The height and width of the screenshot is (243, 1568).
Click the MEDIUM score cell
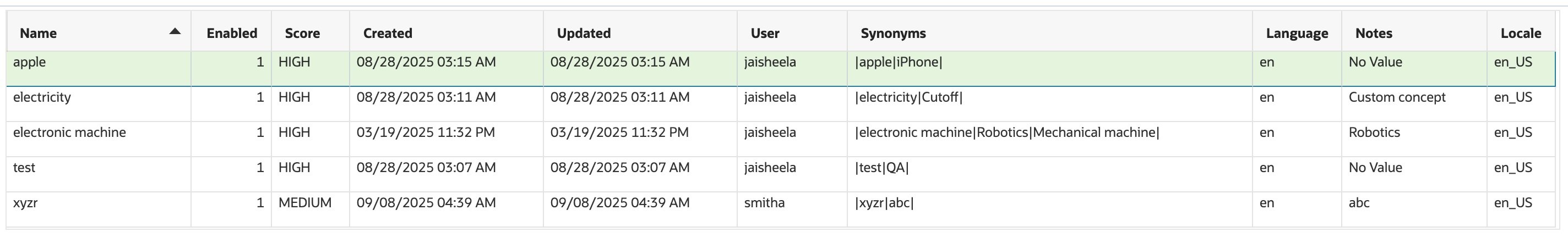305,203
